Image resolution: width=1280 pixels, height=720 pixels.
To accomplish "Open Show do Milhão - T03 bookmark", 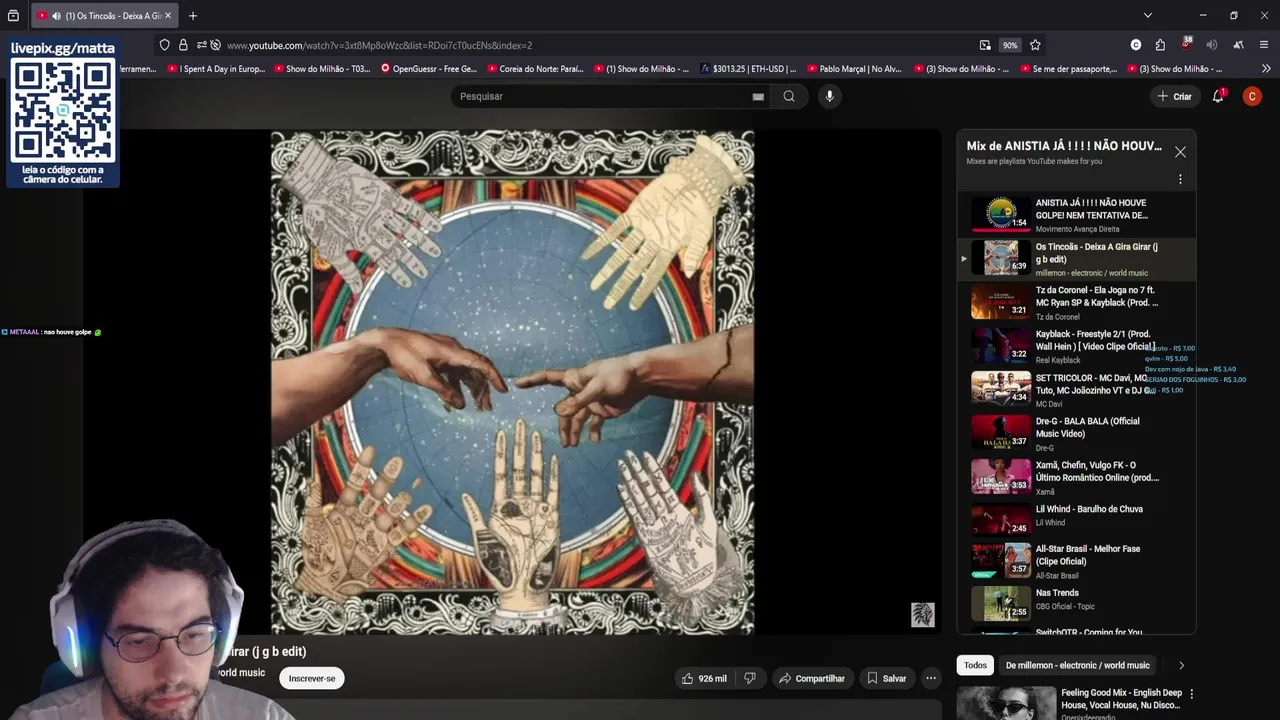I will coord(322,69).
